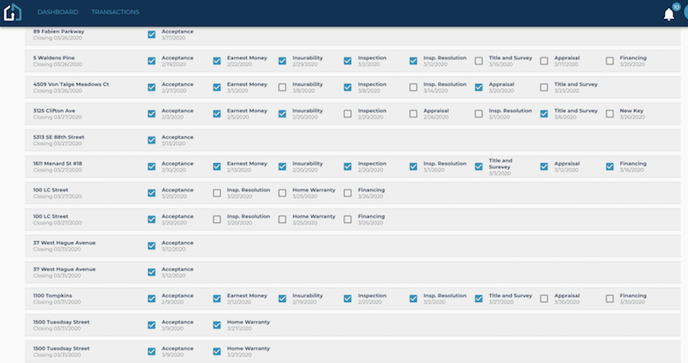
Task: Check Title and Survey for 5 Waldens Pine
Action: [479, 61]
